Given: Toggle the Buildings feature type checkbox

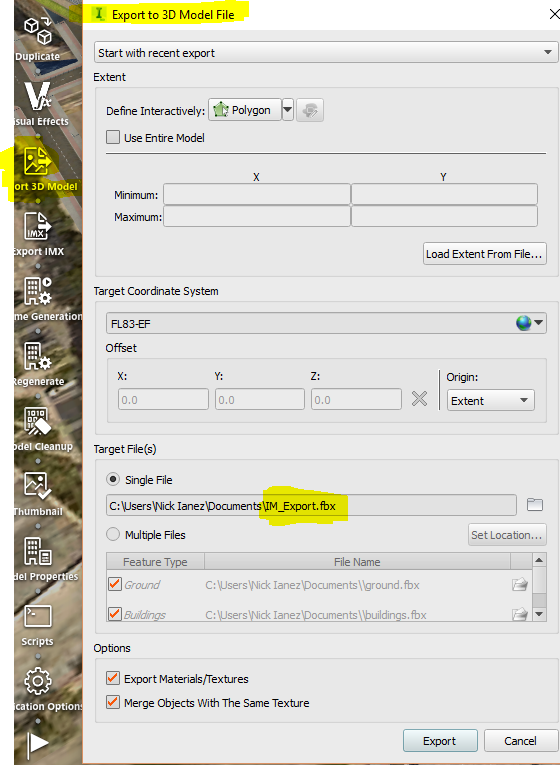Looking at the screenshot, I should (x=115, y=614).
